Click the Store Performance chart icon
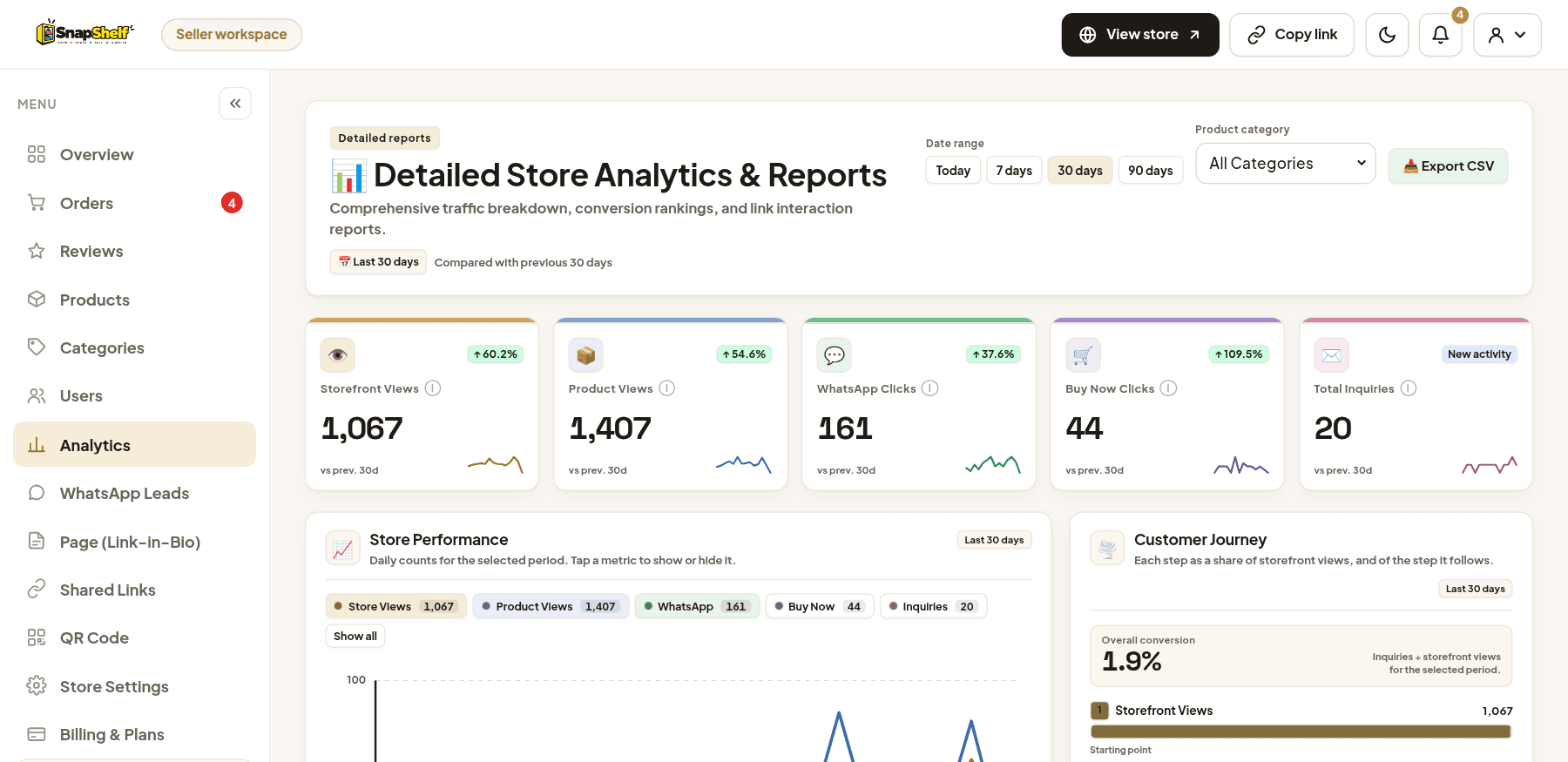Viewport: 1568px width, 762px height. [x=343, y=549]
